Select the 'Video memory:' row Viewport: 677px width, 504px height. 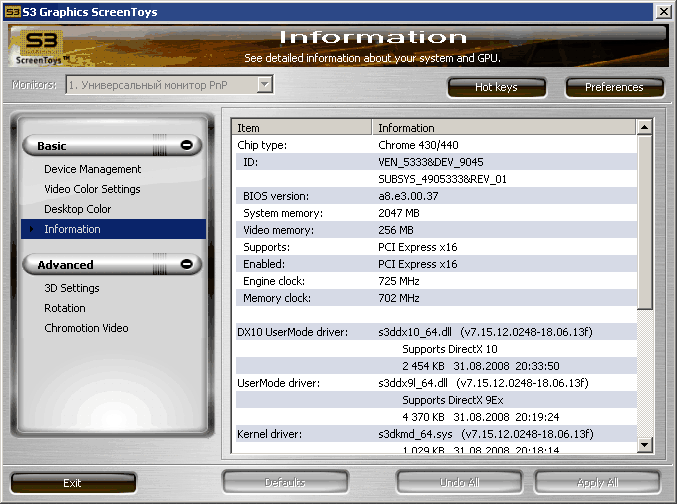436,230
